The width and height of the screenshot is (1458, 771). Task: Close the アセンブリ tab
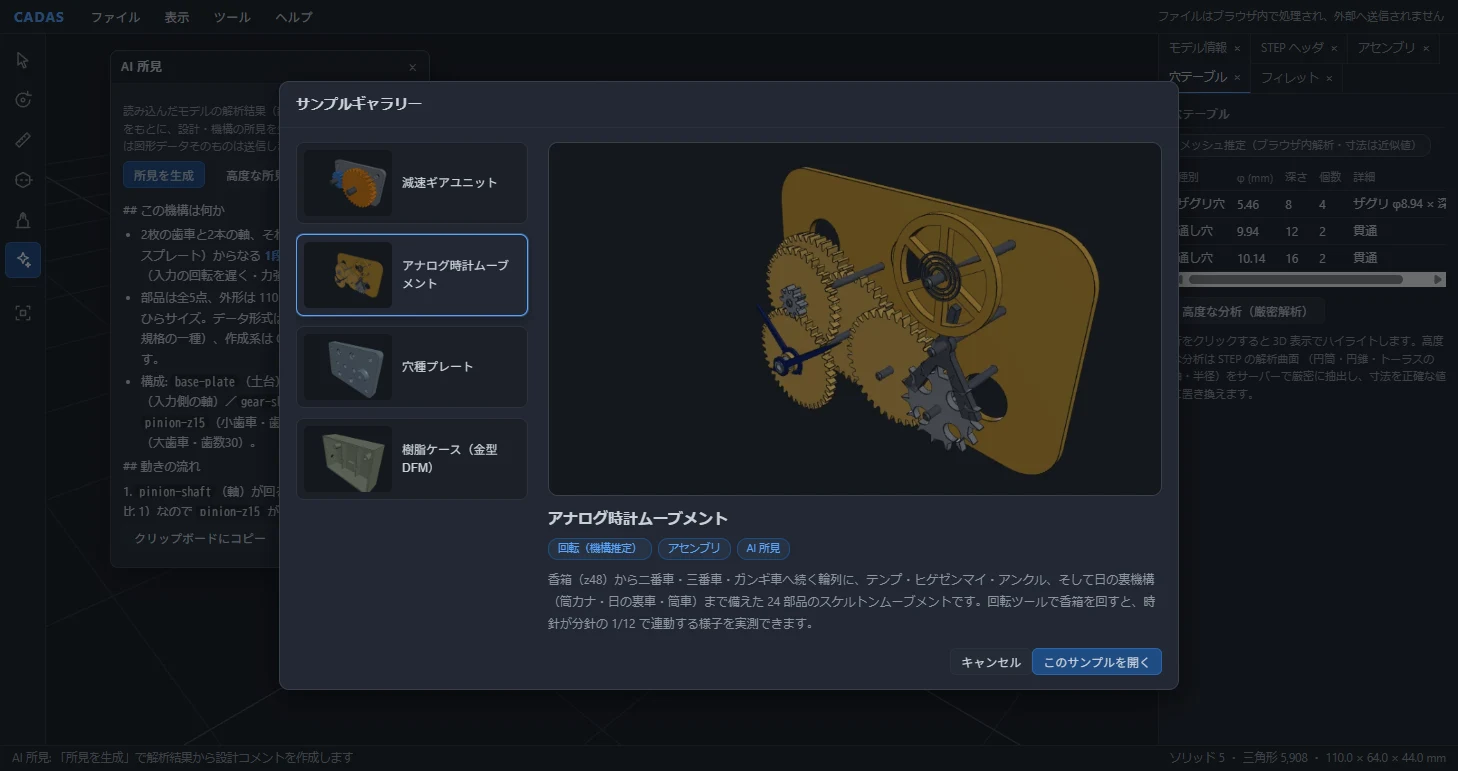coord(1426,48)
